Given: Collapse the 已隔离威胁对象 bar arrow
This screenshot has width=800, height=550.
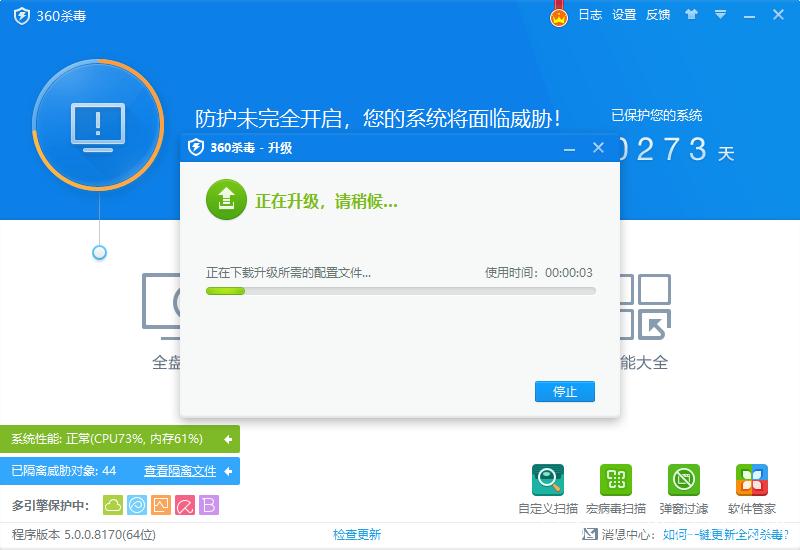Looking at the screenshot, I should pyautogui.click(x=228, y=471).
